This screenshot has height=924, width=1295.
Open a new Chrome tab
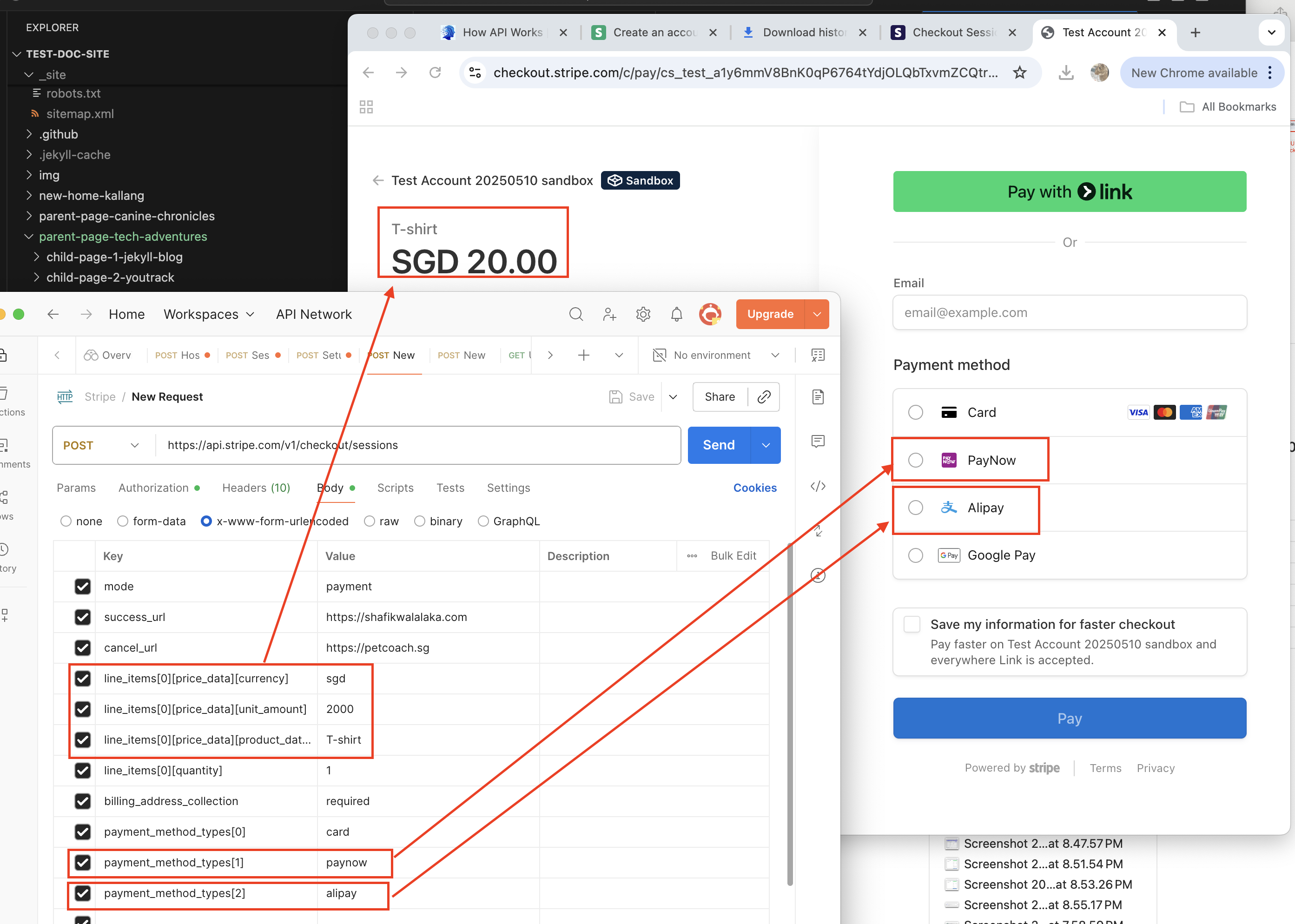pos(1196,33)
